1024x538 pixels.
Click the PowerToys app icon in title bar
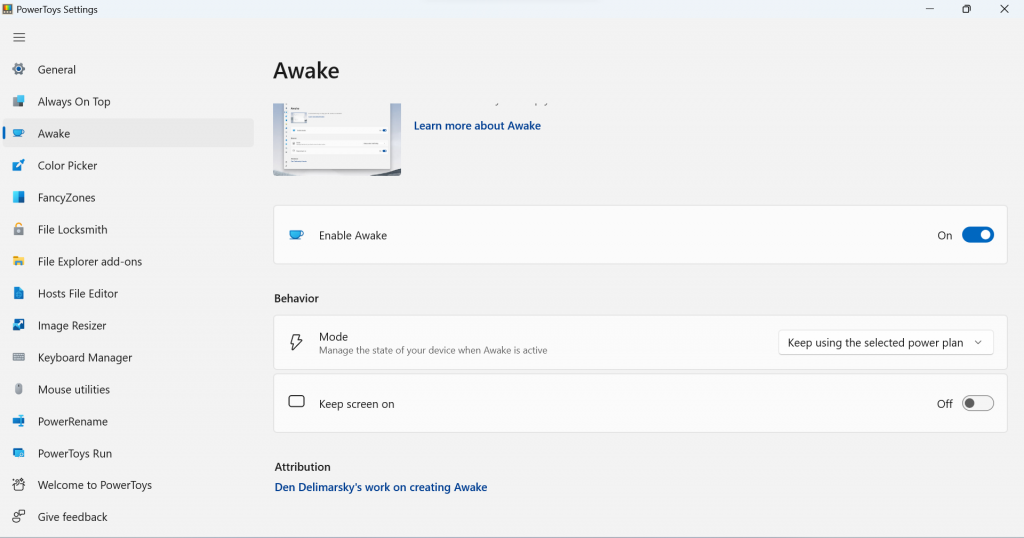point(7,9)
